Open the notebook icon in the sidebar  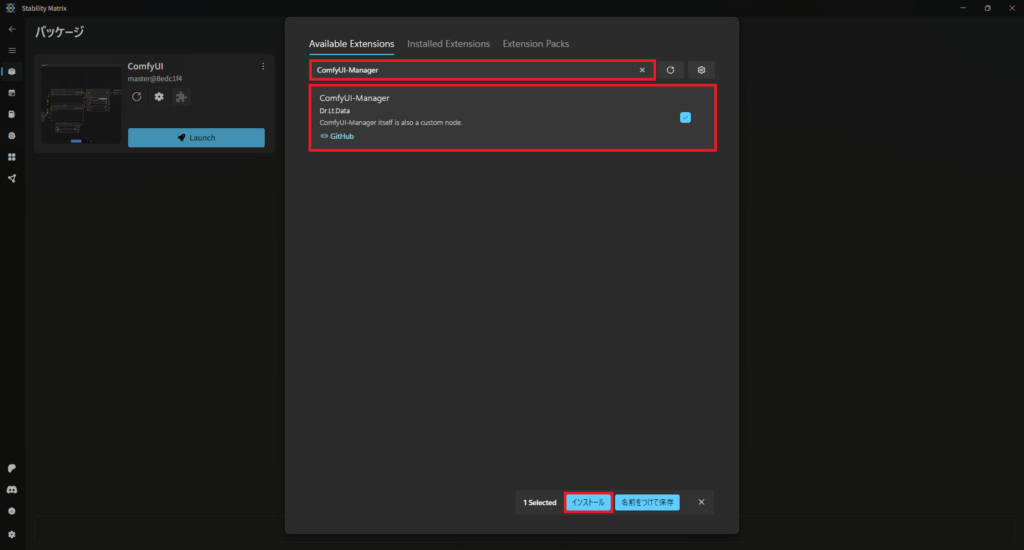pyautogui.click(x=12, y=114)
